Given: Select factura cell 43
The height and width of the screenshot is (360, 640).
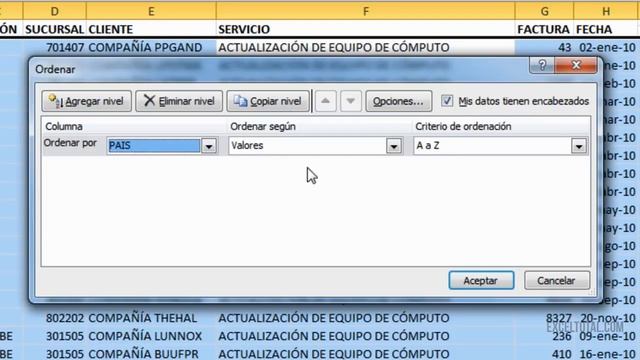Looking at the screenshot, I should click(544, 48).
